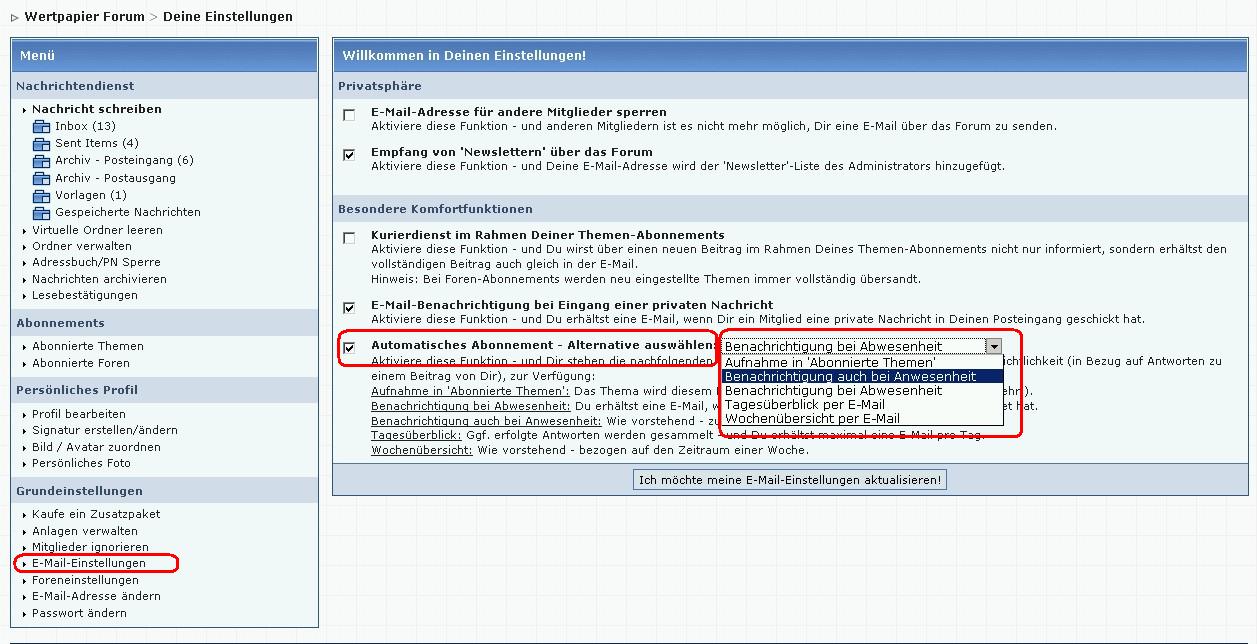
Task: Open Ordner verwalten menu entry
Action: click(82, 246)
